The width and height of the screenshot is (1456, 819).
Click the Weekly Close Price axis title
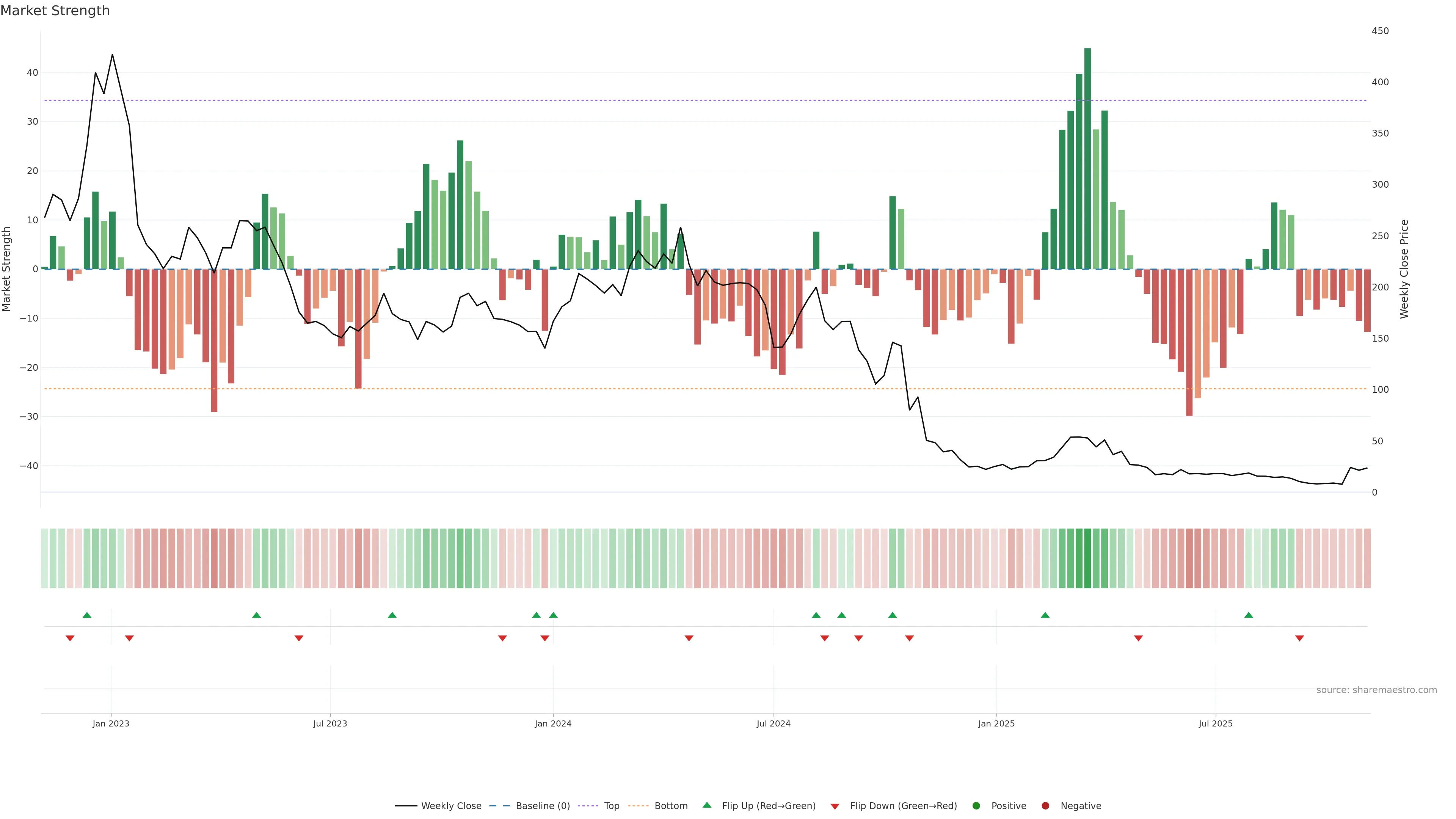[x=1404, y=269]
